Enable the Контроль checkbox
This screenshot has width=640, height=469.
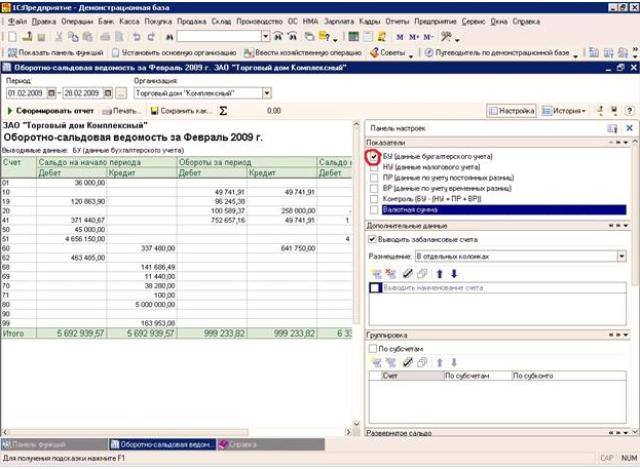pyautogui.click(x=373, y=199)
